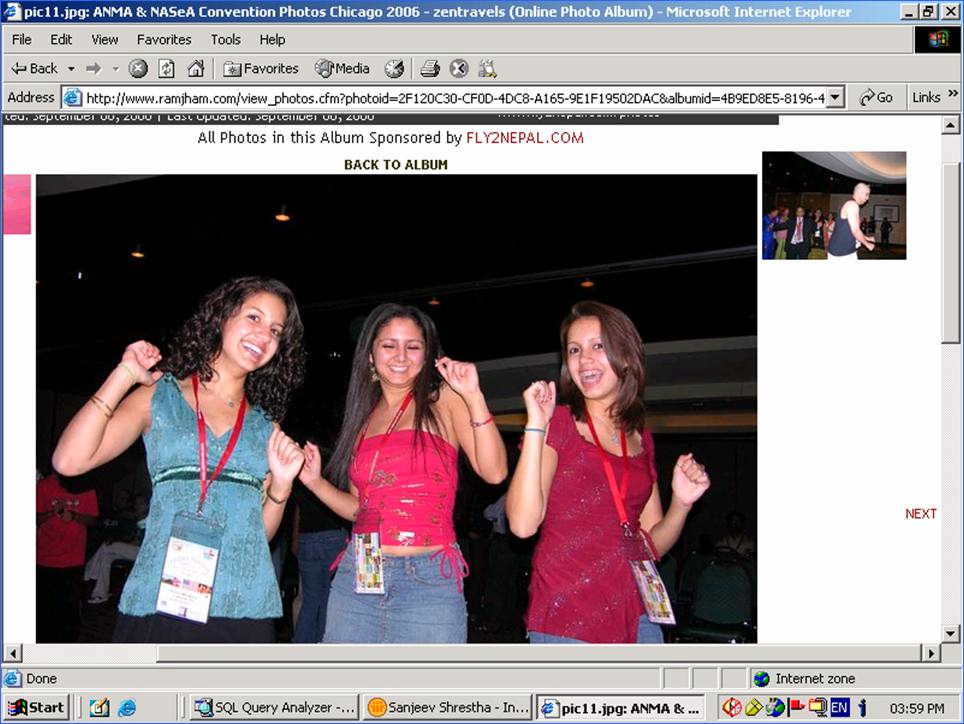This screenshot has height=724, width=964.
Task: Launch Internet Explorer from quick launch
Action: pyautogui.click(x=127, y=708)
